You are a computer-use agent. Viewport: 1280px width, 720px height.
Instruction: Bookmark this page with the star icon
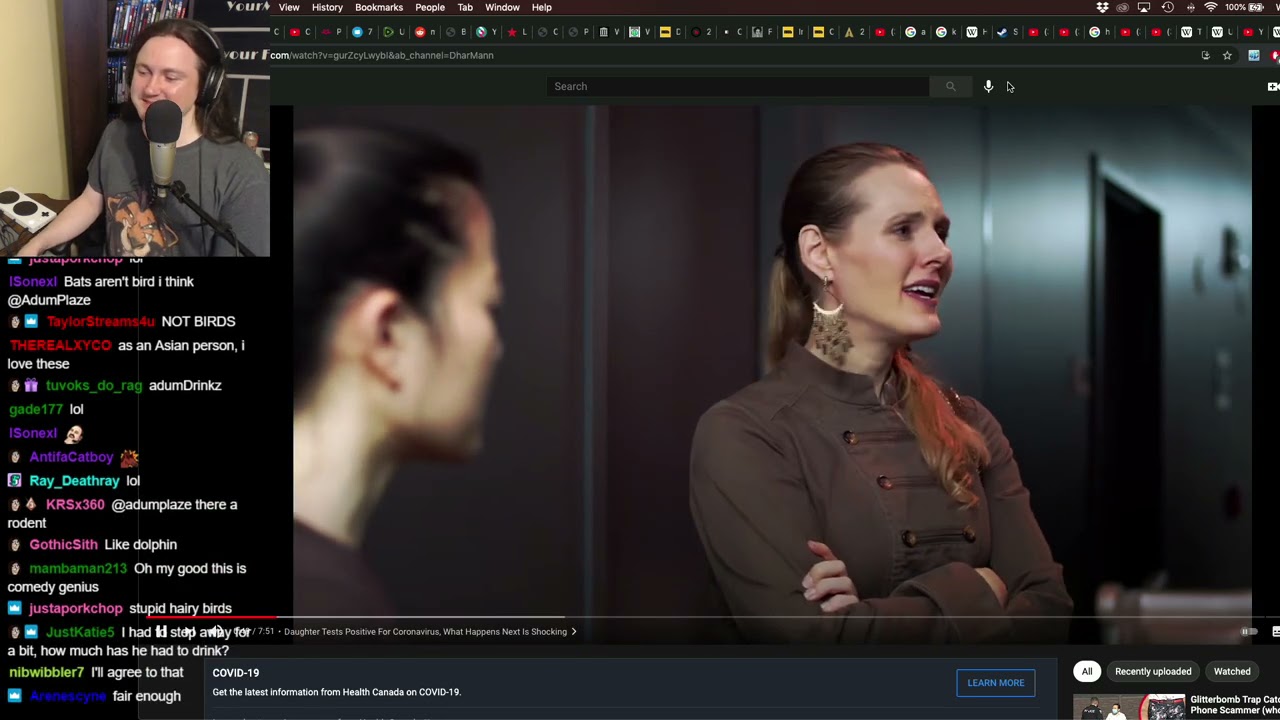tap(1227, 56)
